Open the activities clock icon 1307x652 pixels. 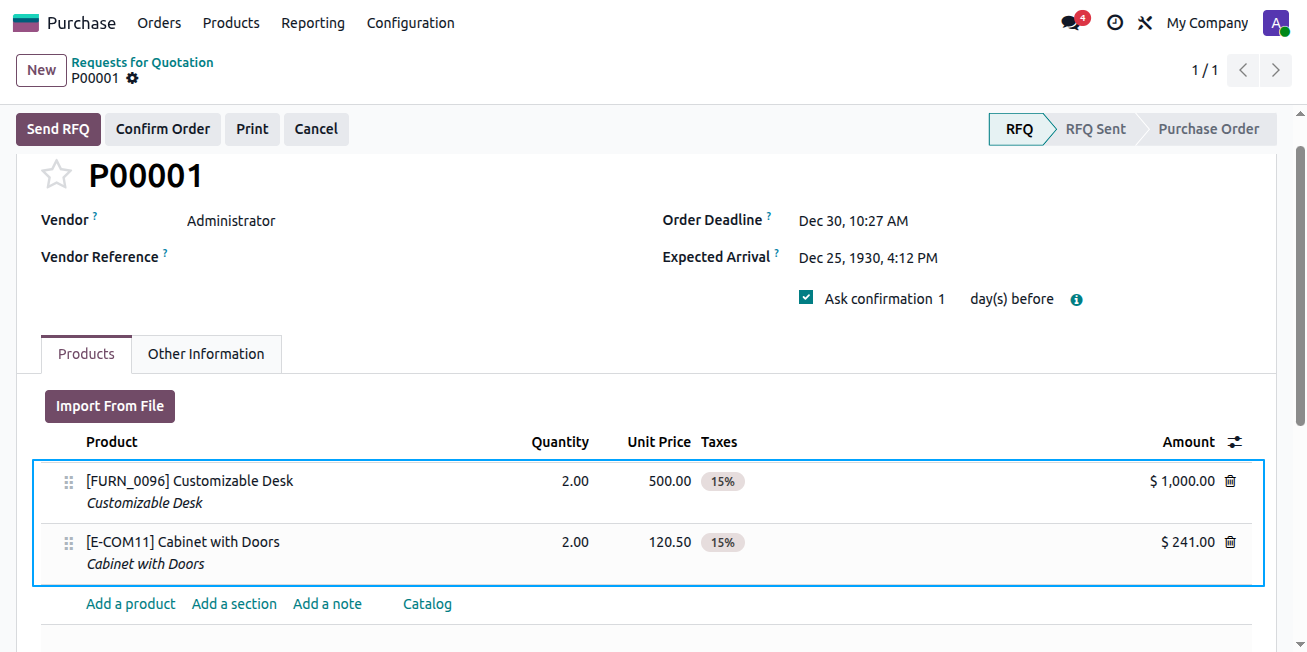[1115, 23]
